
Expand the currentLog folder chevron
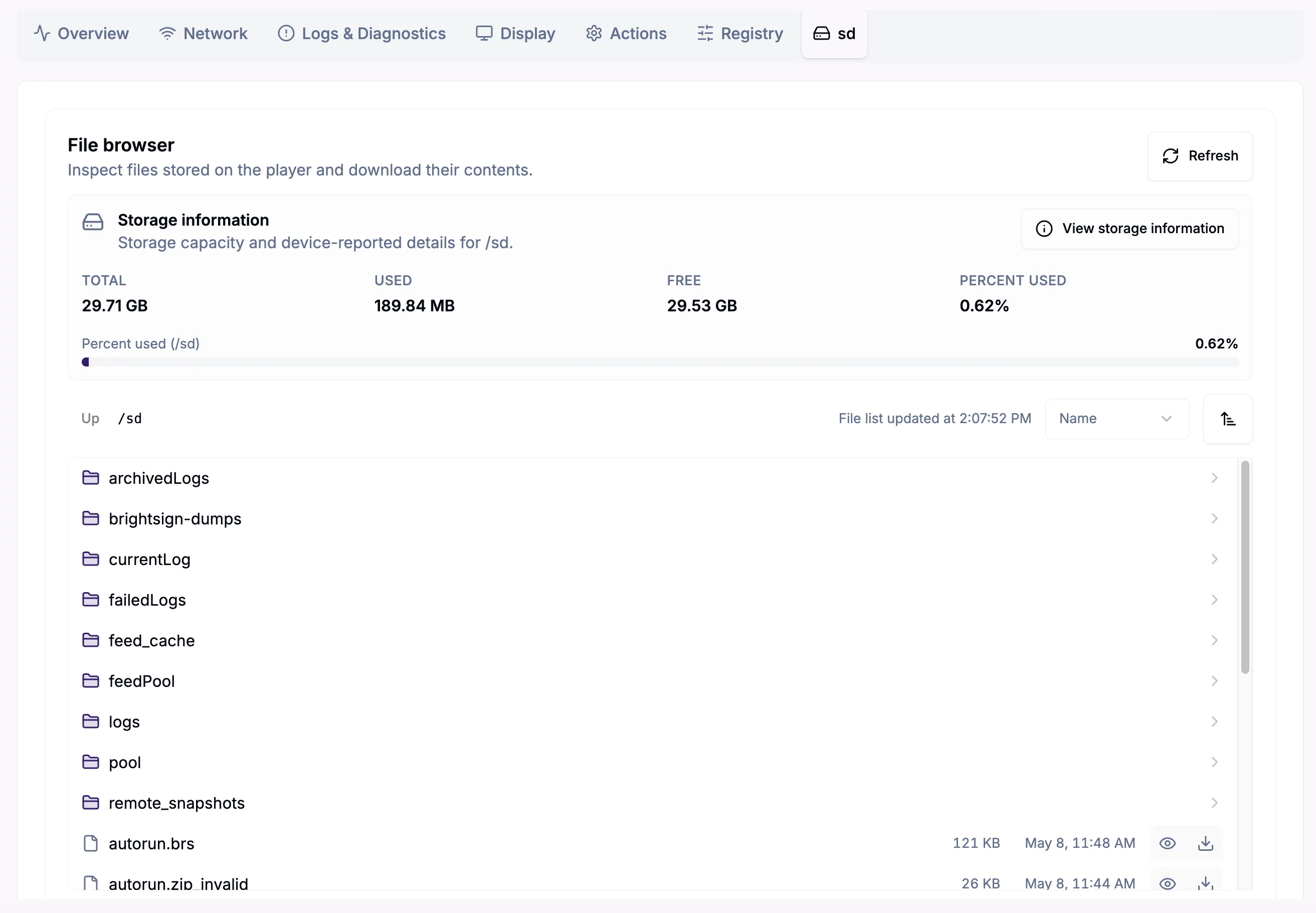click(1214, 559)
